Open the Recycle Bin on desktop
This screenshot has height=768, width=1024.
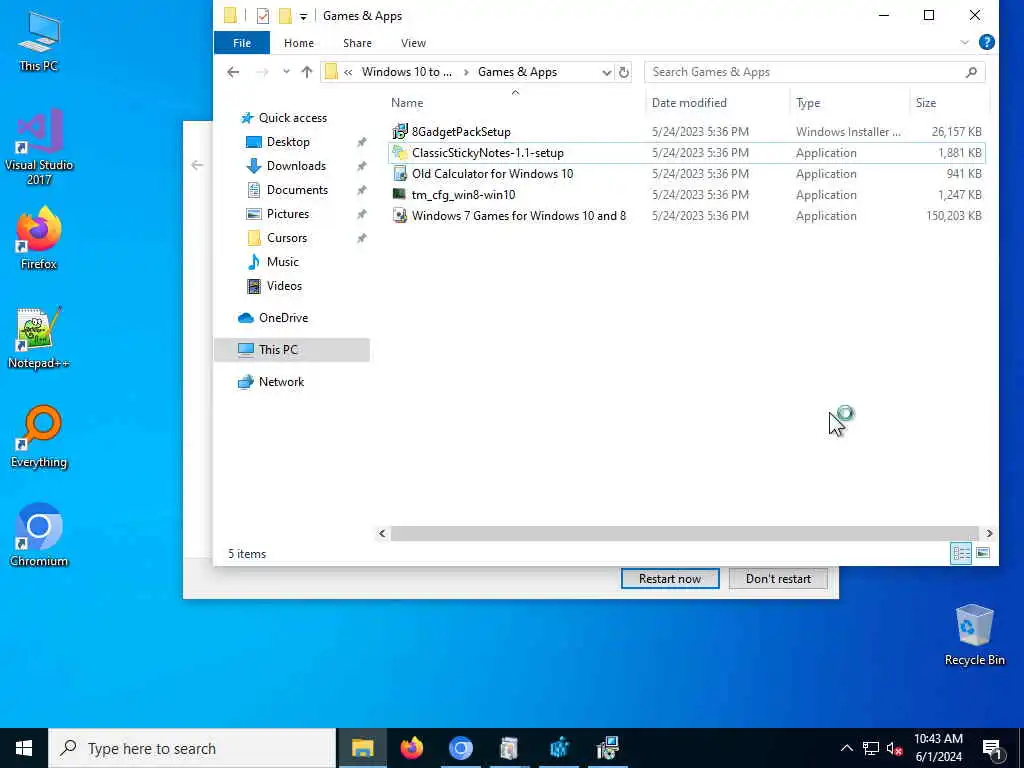click(974, 634)
